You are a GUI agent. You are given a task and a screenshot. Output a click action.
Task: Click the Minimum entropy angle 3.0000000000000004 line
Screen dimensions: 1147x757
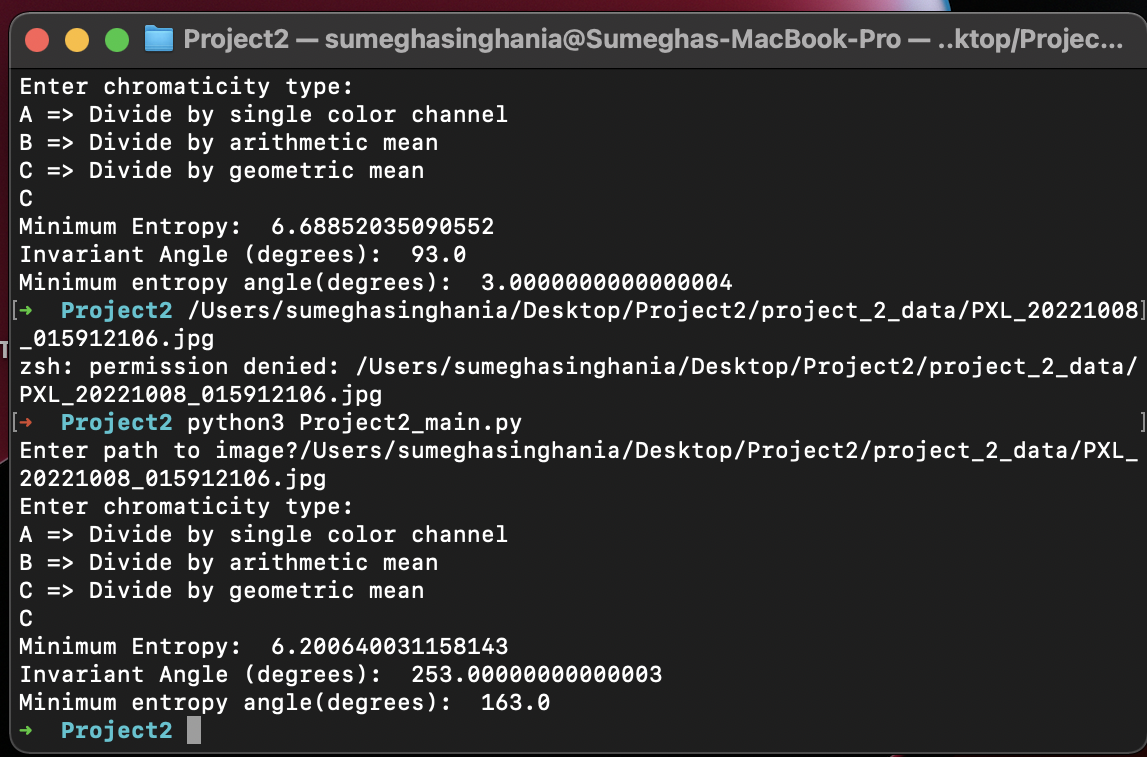(375, 283)
